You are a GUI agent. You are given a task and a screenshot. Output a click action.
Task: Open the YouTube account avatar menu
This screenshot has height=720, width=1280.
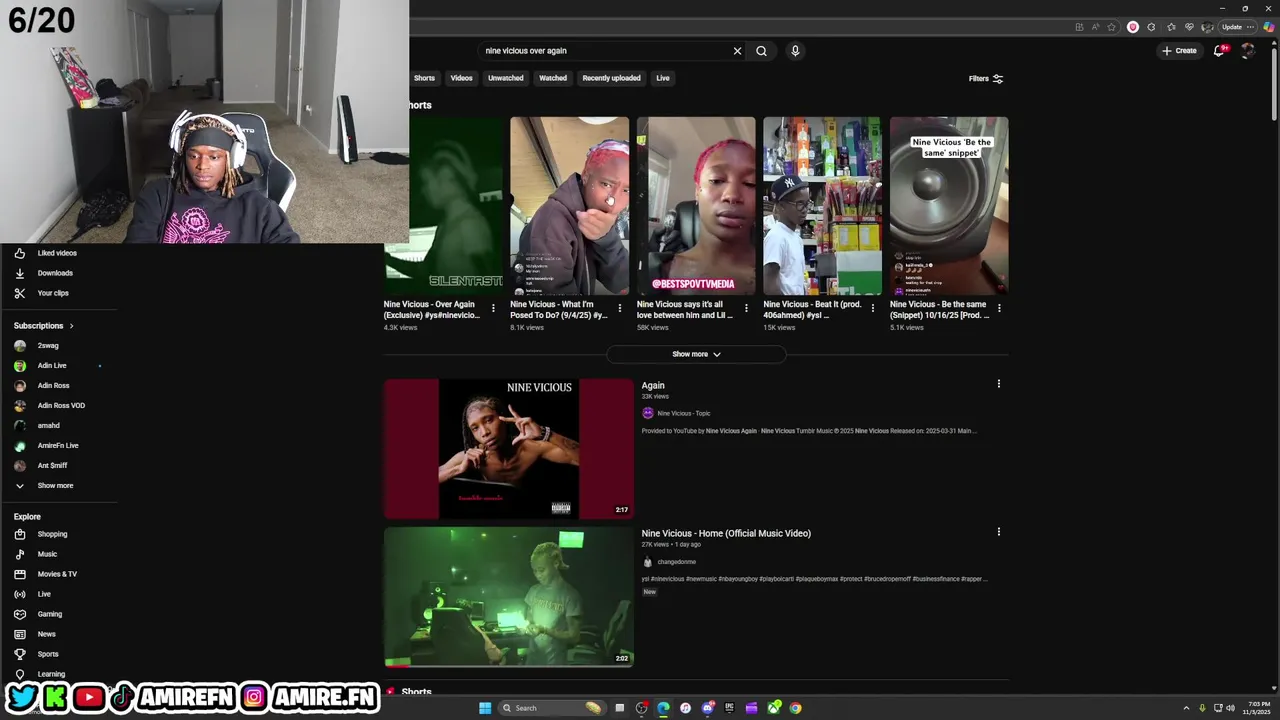click(x=1247, y=51)
